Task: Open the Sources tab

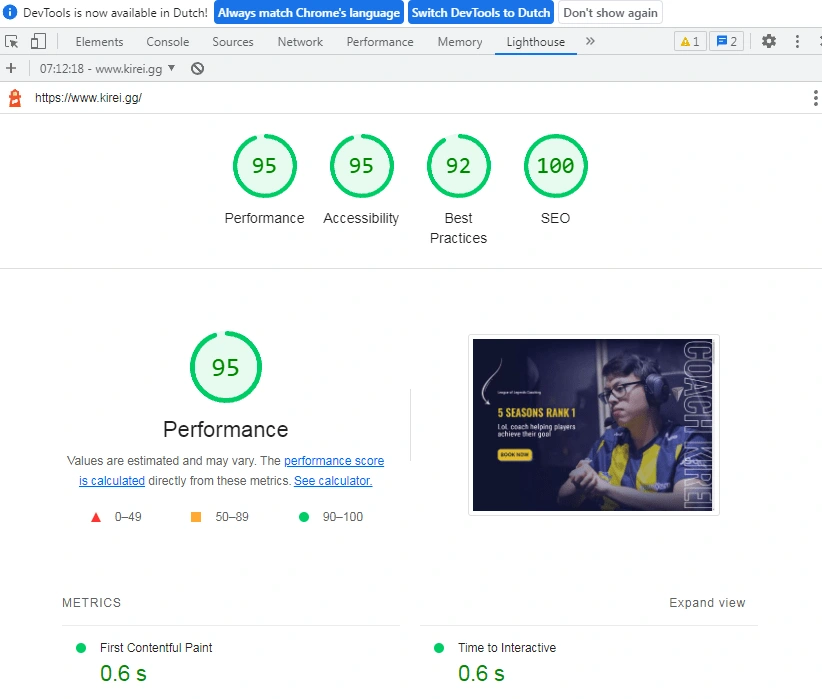Action: point(233,42)
